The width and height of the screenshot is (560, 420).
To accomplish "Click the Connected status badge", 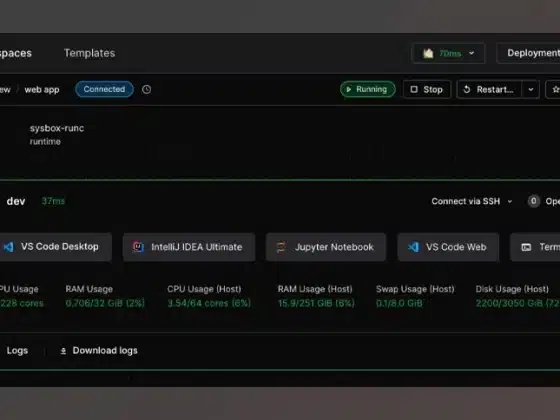I will [x=104, y=89].
